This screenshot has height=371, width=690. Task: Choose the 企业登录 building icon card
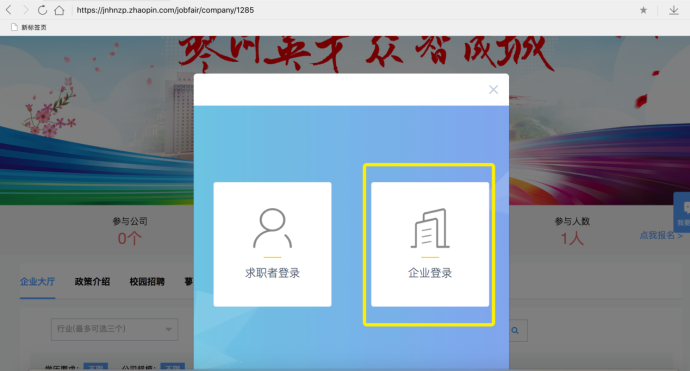click(430, 244)
